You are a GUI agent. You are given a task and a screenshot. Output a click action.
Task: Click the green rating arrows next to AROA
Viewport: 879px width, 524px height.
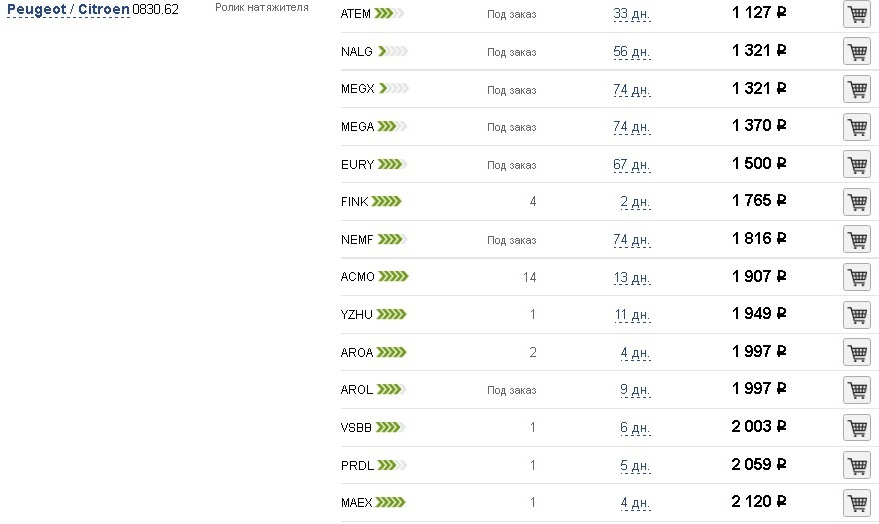tap(391, 353)
